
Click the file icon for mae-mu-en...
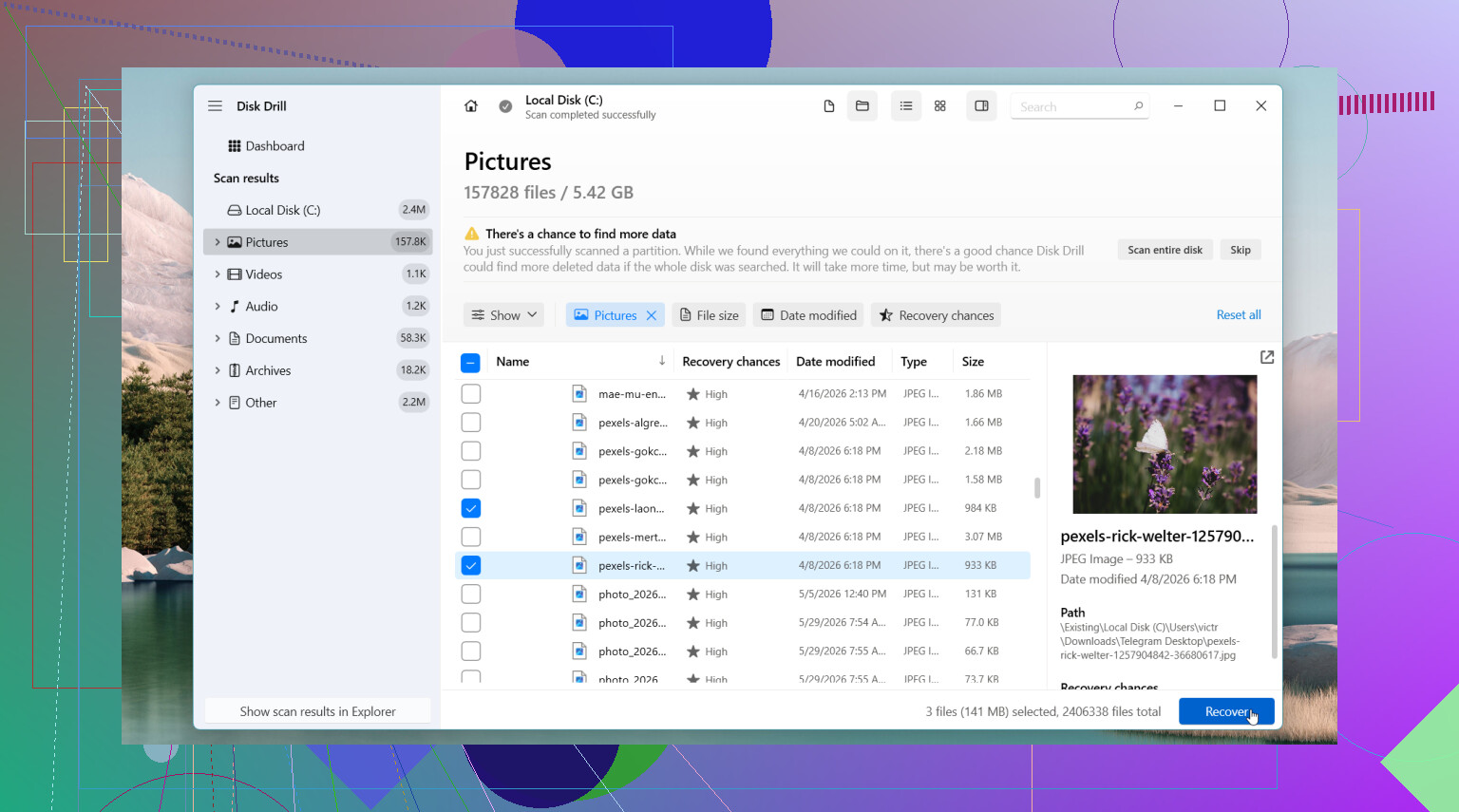pyautogui.click(x=579, y=393)
